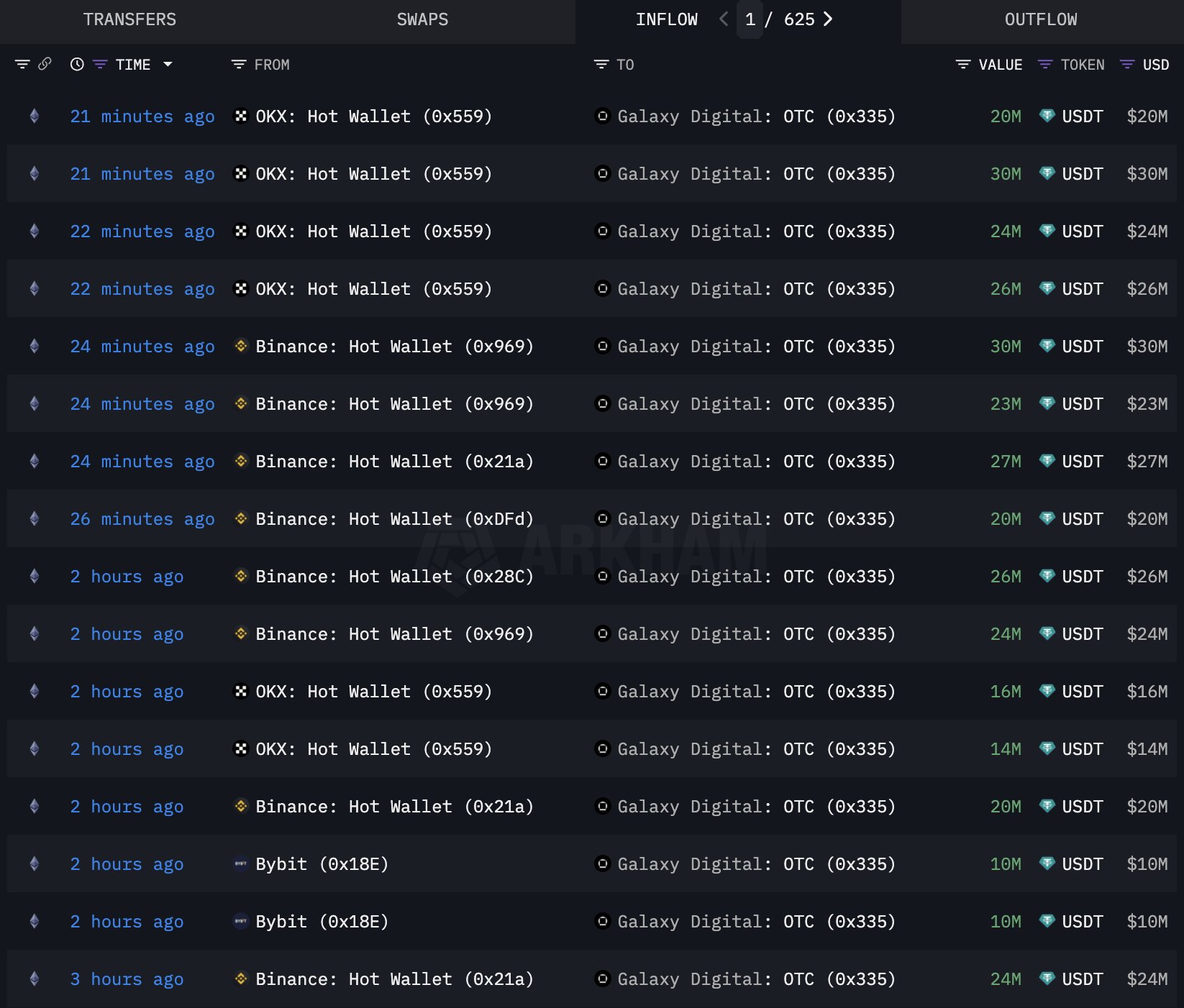The height and width of the screenshot is (1008, 1184).
Task: Go back a page with left chevron
Action: (723, 19)
